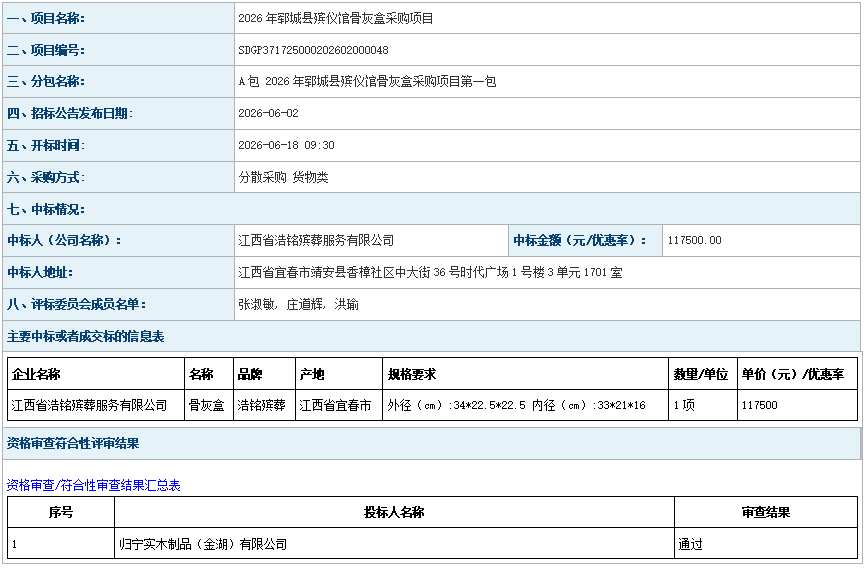This screenshot has height=568, width=866.
Task: Click procurement method 分散采购 货物类
Action: 283,177
